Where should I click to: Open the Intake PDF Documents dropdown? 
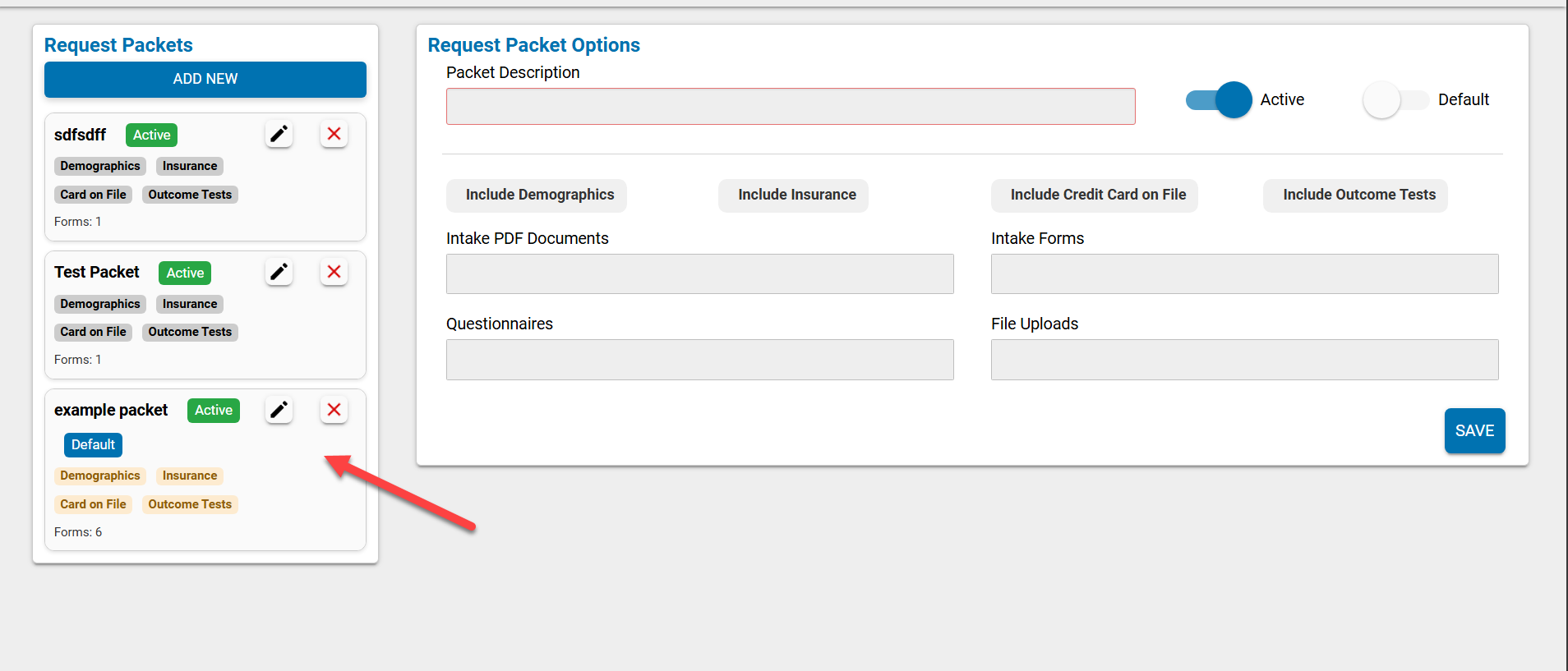699,274
